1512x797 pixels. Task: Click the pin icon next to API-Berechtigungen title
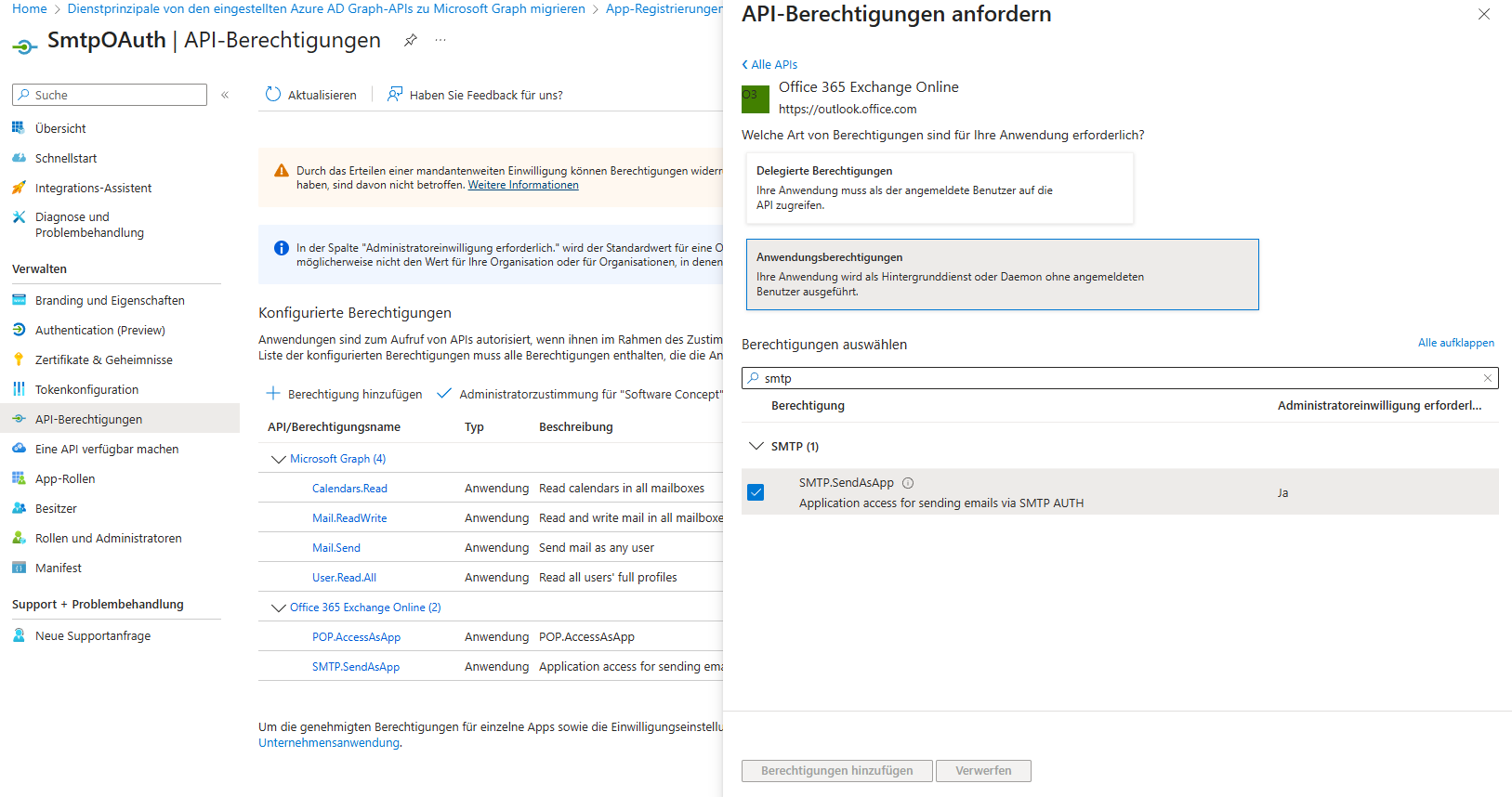pyautogui.click(x=410, y=40)
